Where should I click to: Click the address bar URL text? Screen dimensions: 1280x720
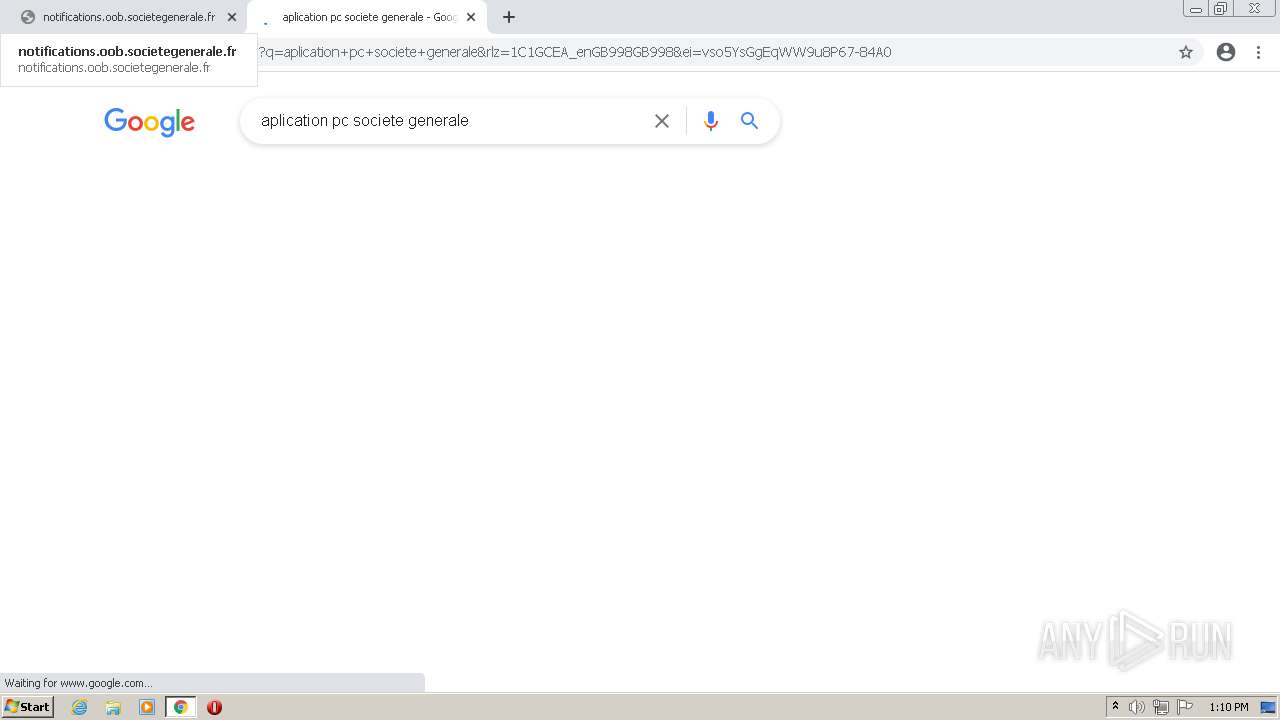(575, 52)
